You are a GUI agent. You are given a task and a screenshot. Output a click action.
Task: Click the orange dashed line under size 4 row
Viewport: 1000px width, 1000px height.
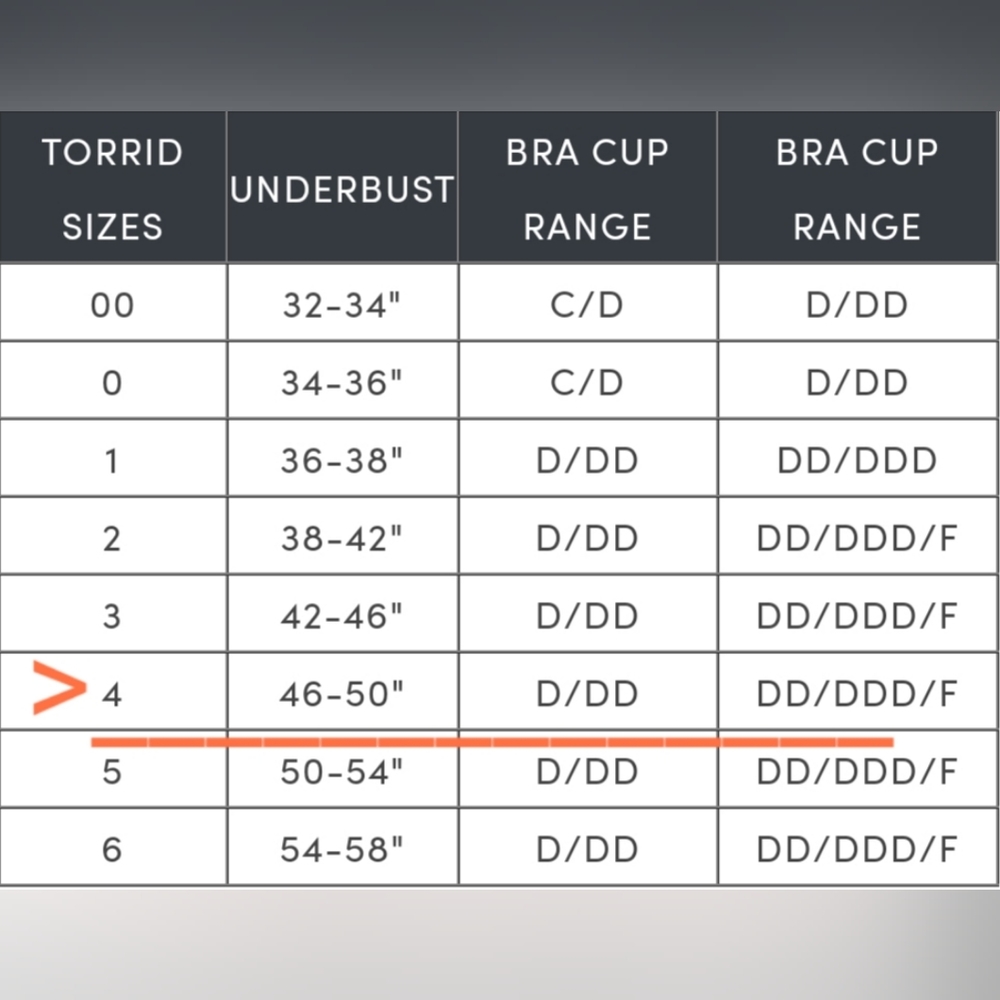(x=490, y=742)
